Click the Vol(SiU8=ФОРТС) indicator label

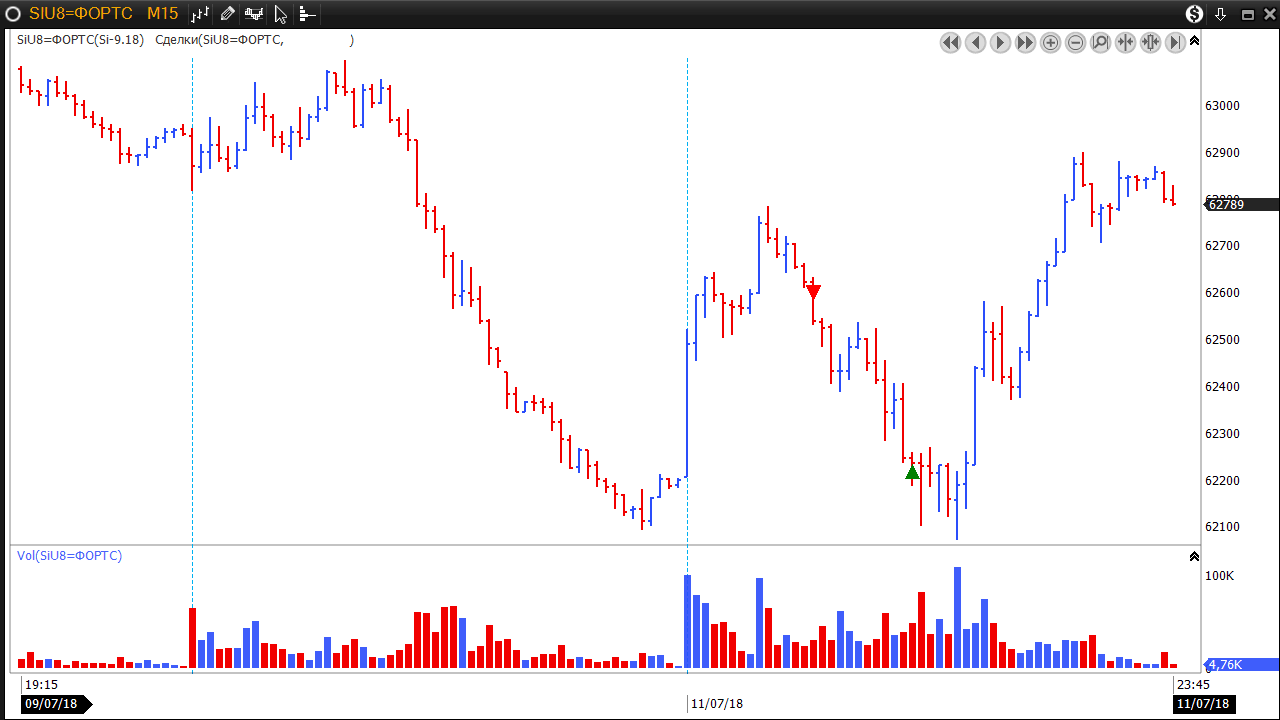tap(69, 555)
